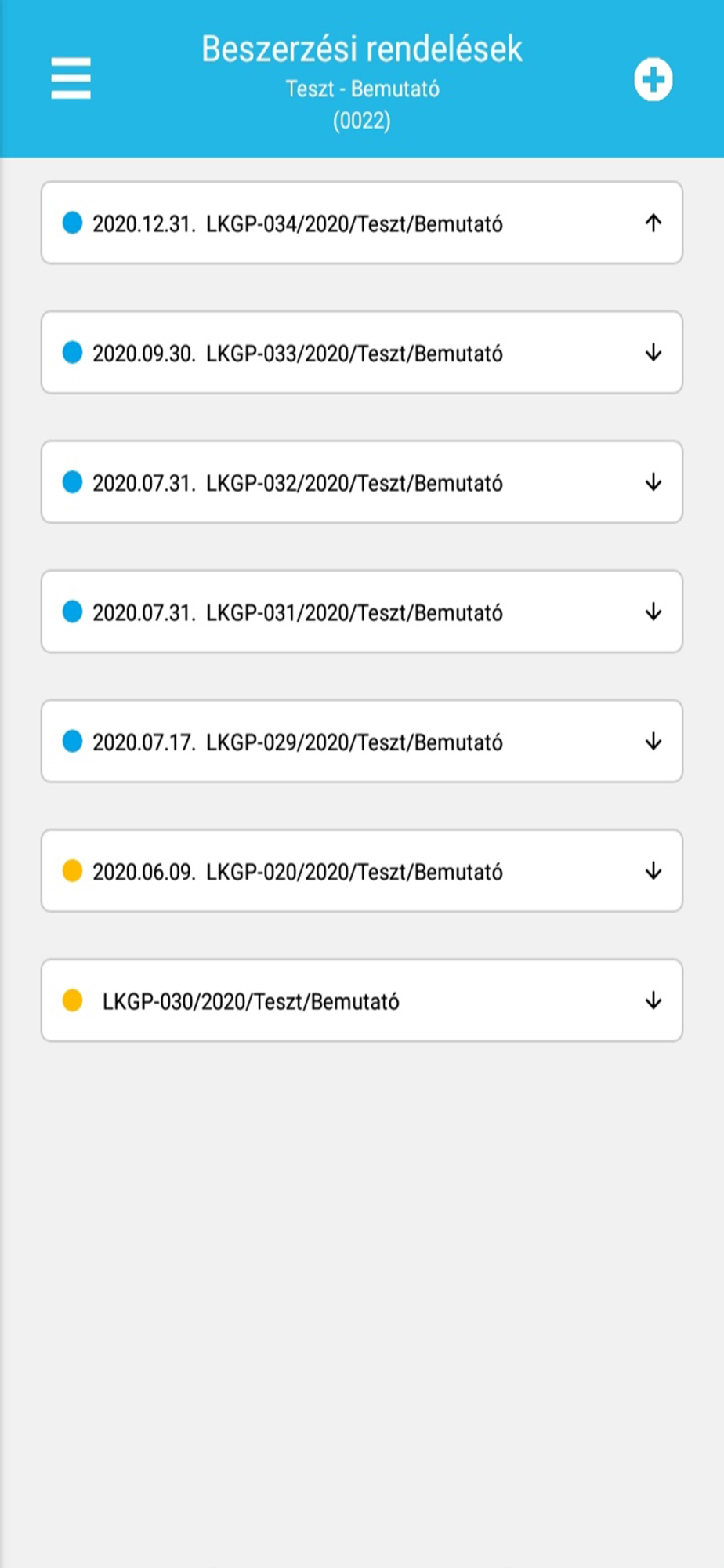Select order text LKGP-030/2020/Teszt/Bemutató
Viewport: 724px width, 1568px height.
[251, 1001]
